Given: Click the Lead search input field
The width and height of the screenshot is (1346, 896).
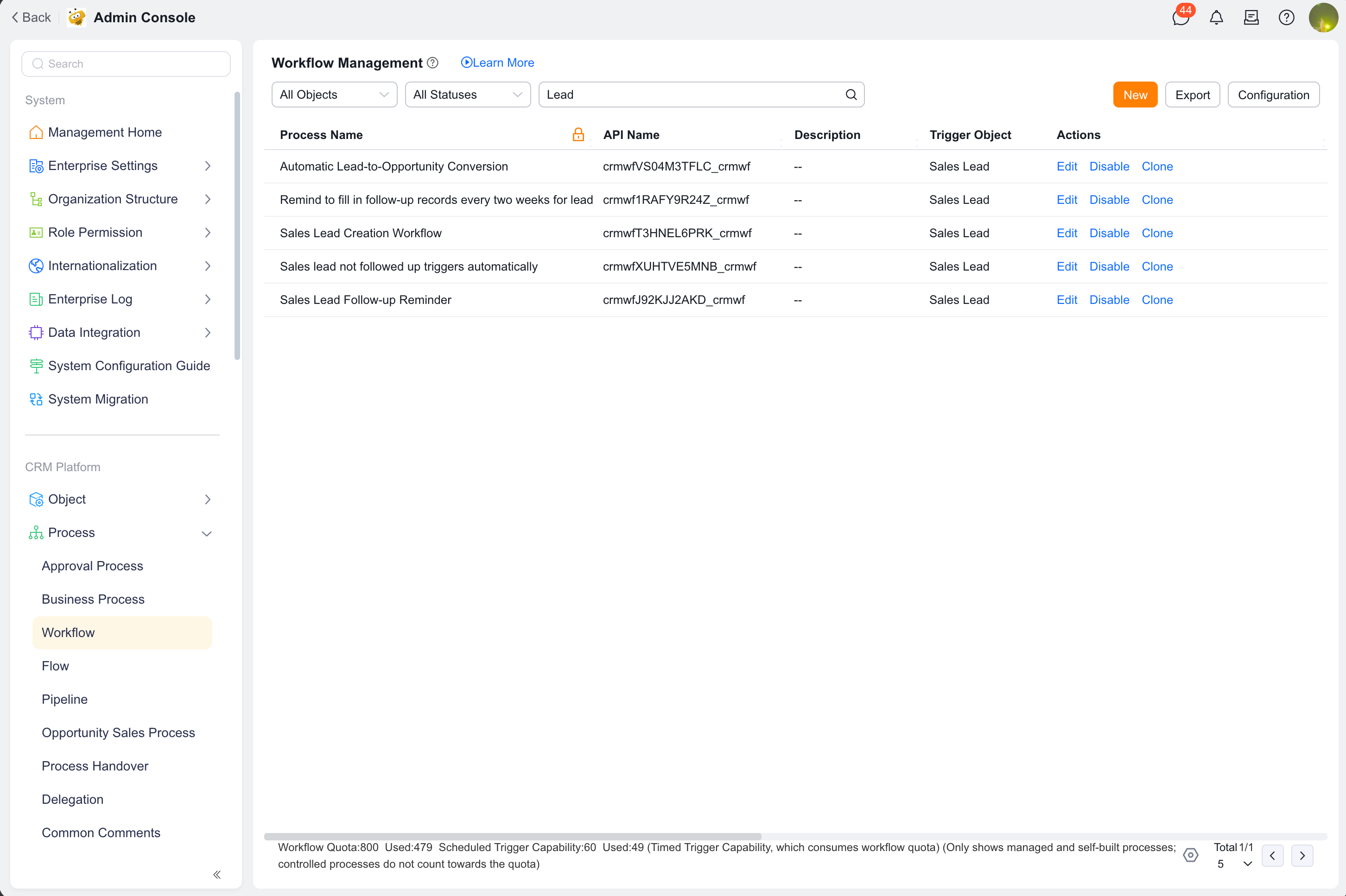Looking at the screenshot, I should (x=701, y=95).
